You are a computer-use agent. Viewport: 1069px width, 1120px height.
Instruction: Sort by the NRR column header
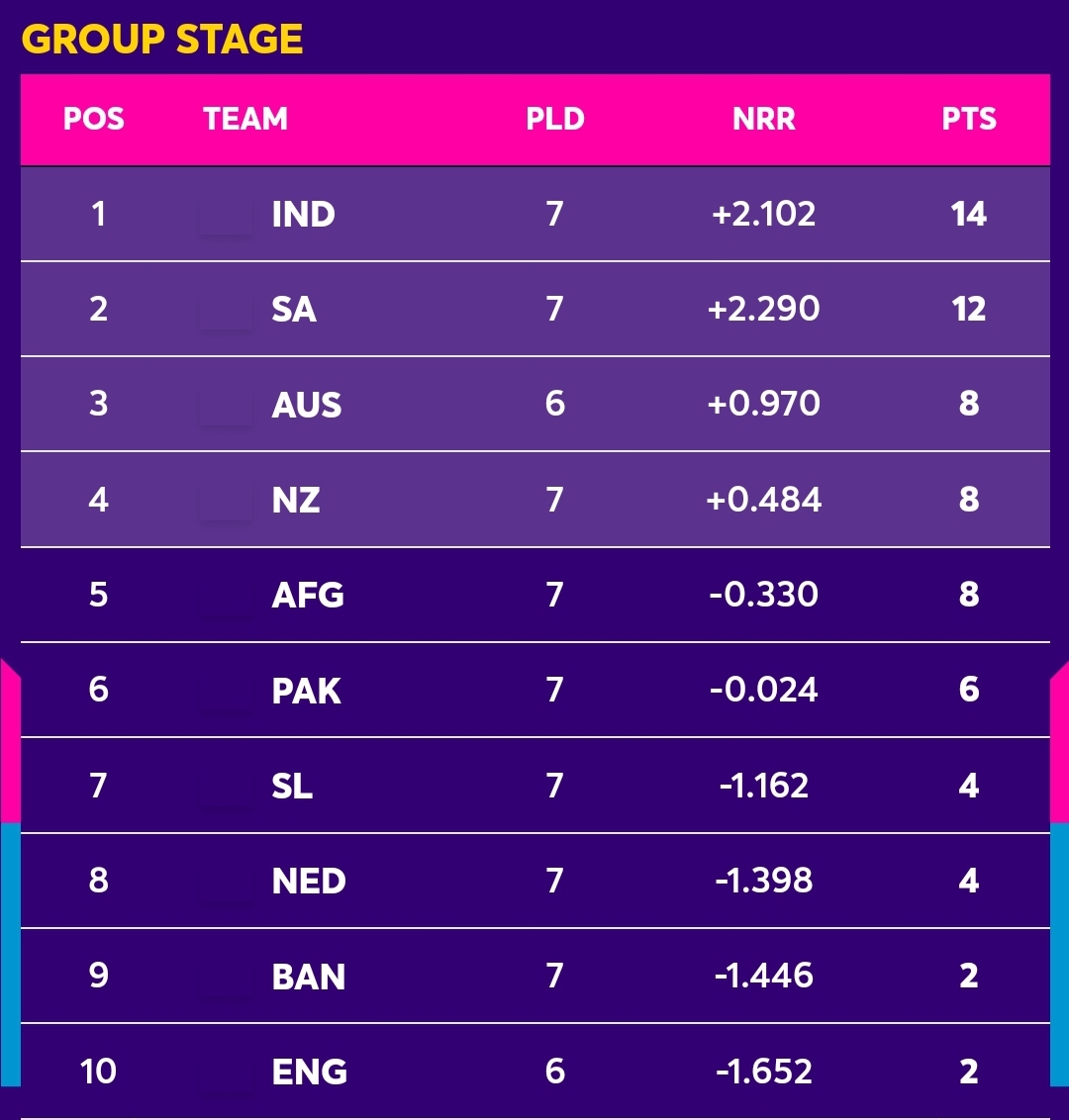click(764, 119)
